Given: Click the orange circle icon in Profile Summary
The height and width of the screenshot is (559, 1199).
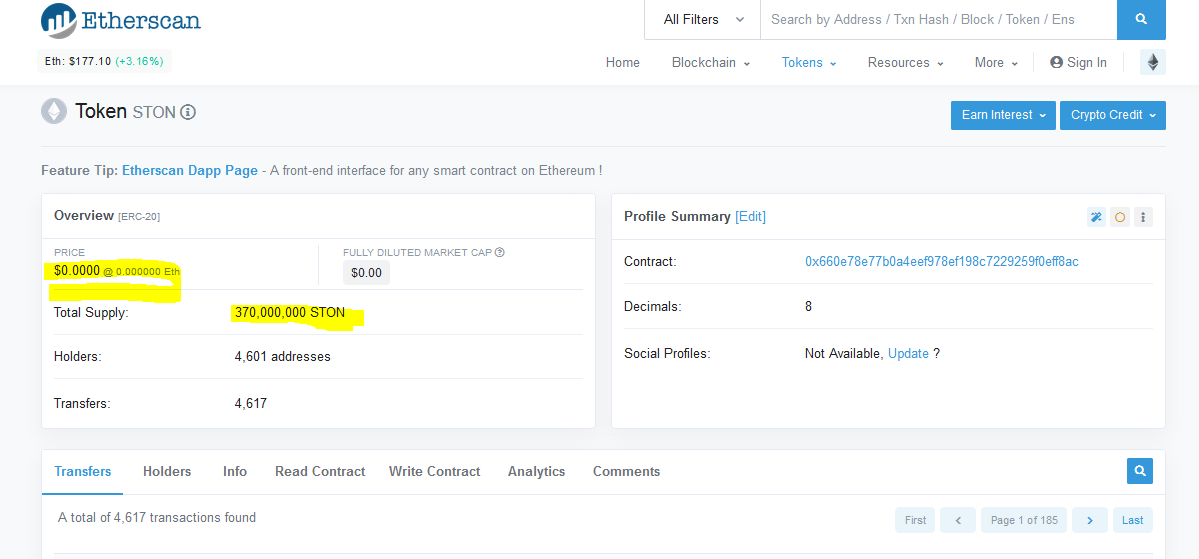Looking at the screenshot, I should [1120, 217].
